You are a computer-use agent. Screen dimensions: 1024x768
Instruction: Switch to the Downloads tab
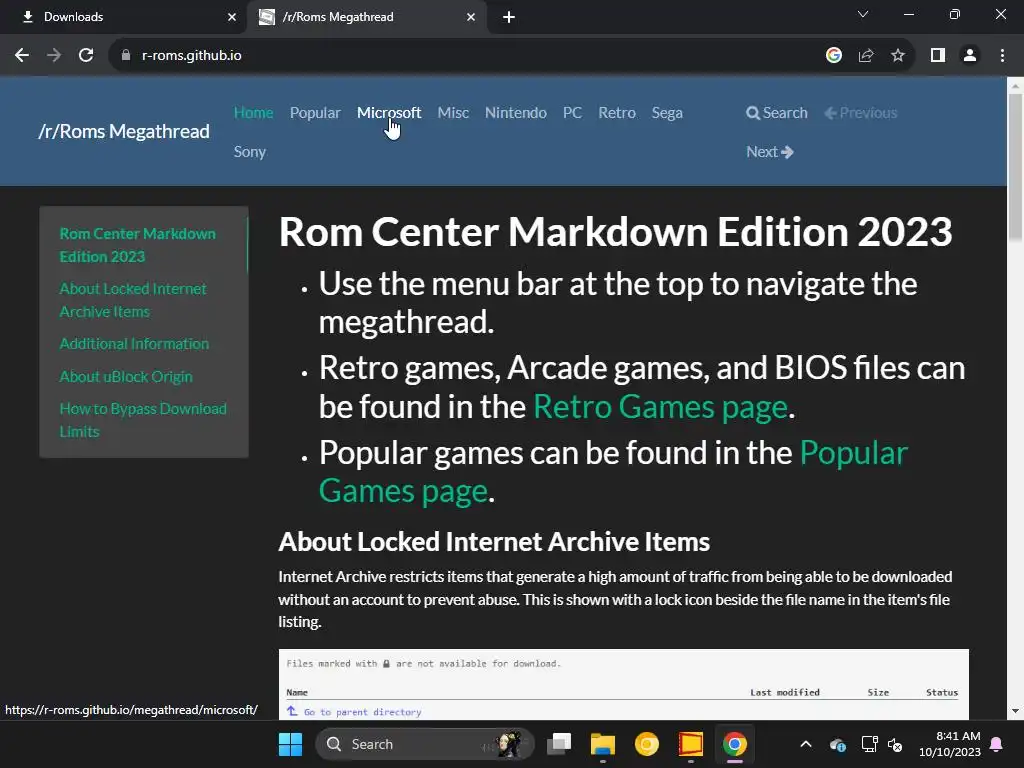point(122,17)
